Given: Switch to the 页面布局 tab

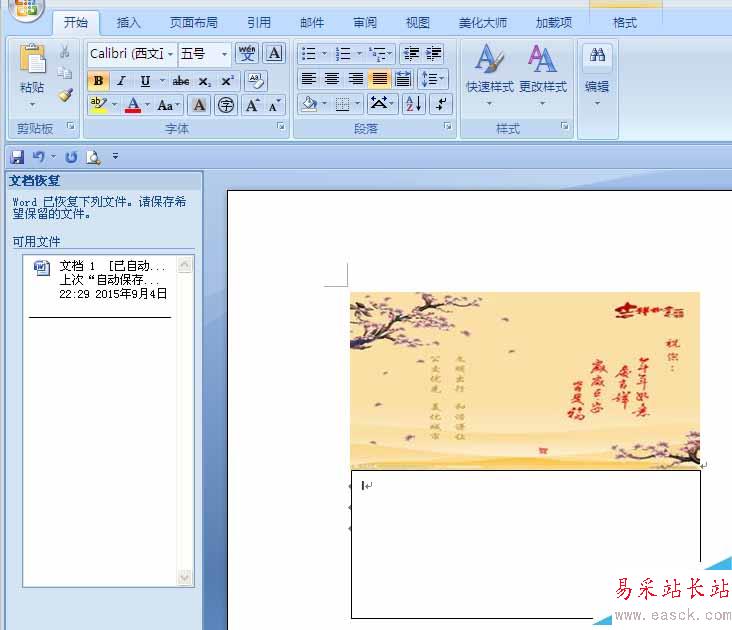Looking at the screenshot, I should [194, 22].
